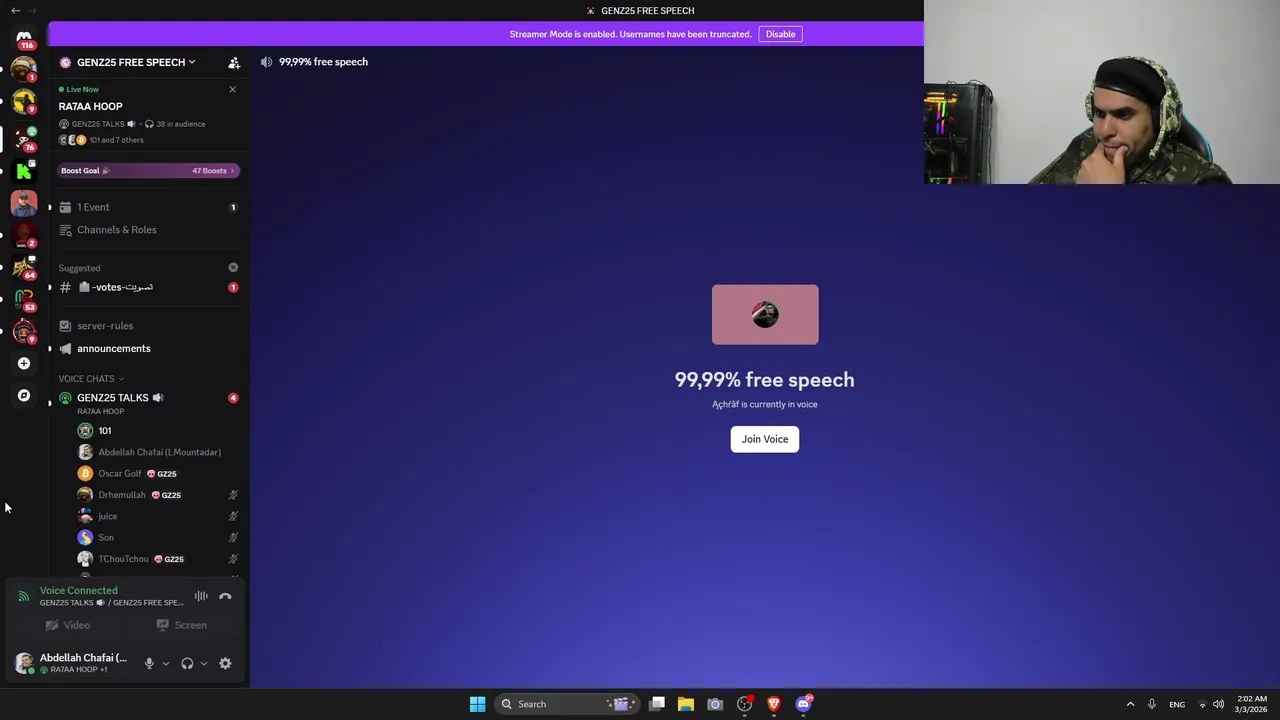
Task: Collapse the VOICE CHATS category
Action: click(91, 379)
